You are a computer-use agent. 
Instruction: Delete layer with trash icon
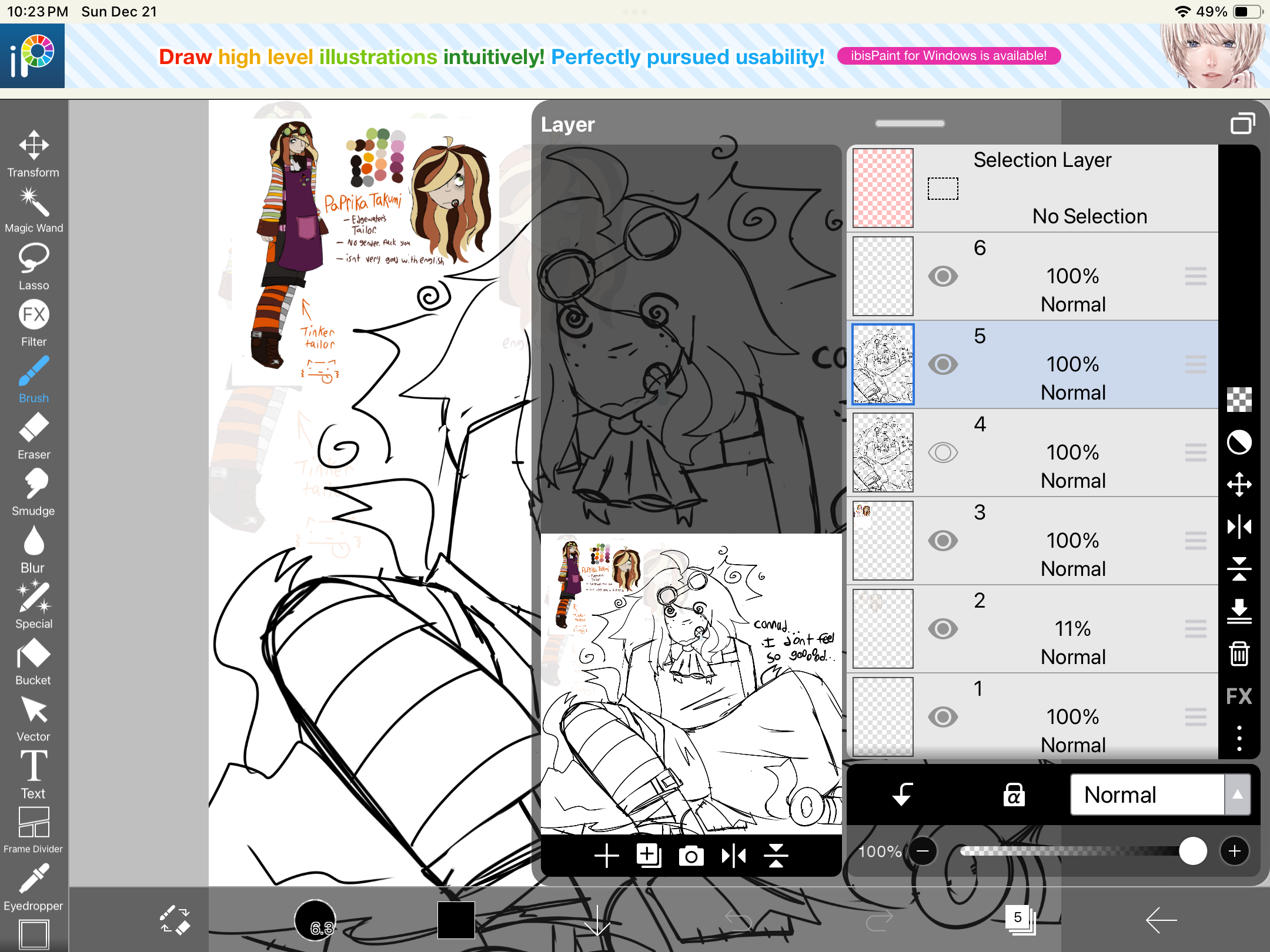(1239, 653)
